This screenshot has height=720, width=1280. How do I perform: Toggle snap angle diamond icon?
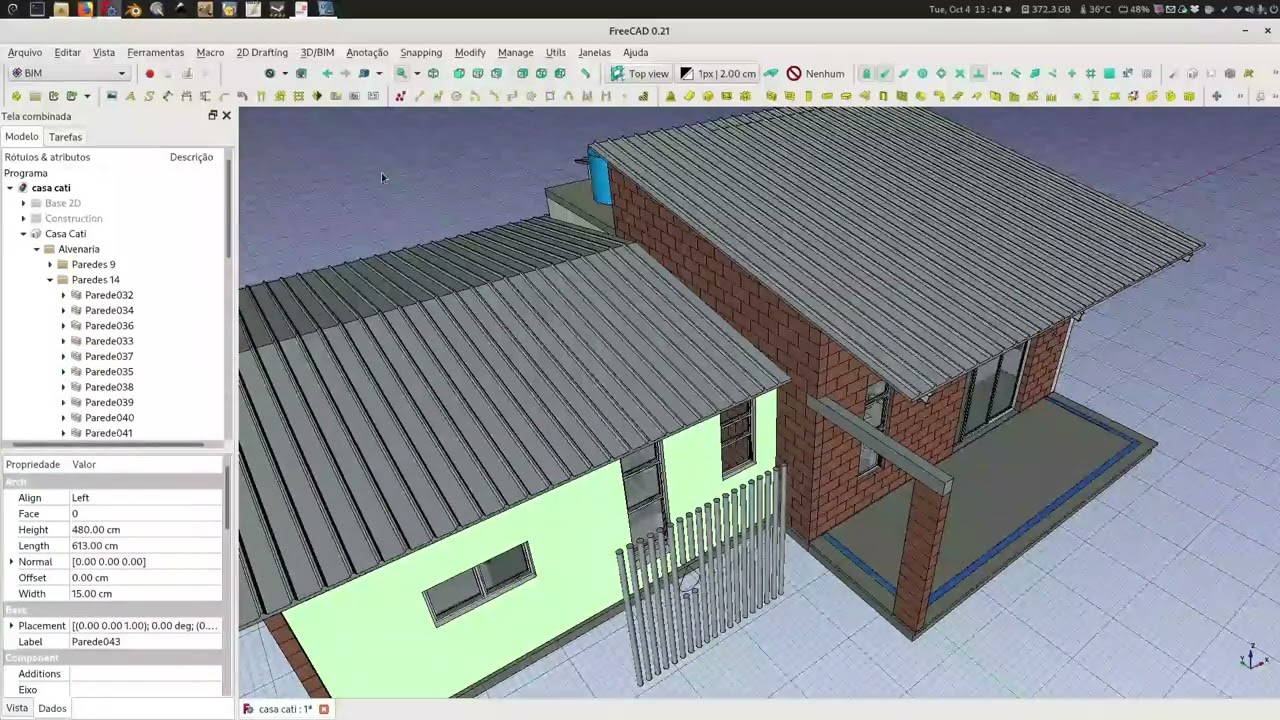[x=941, y=73]
